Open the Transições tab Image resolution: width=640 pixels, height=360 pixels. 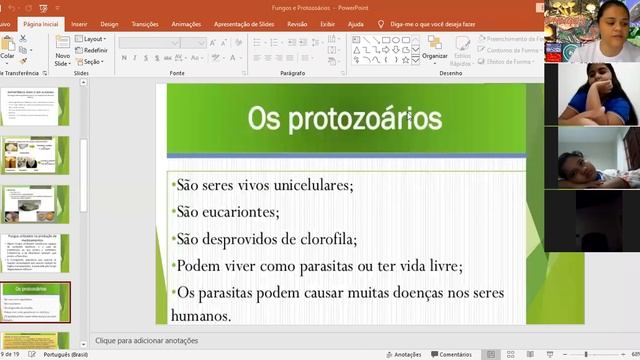[145, 24]
